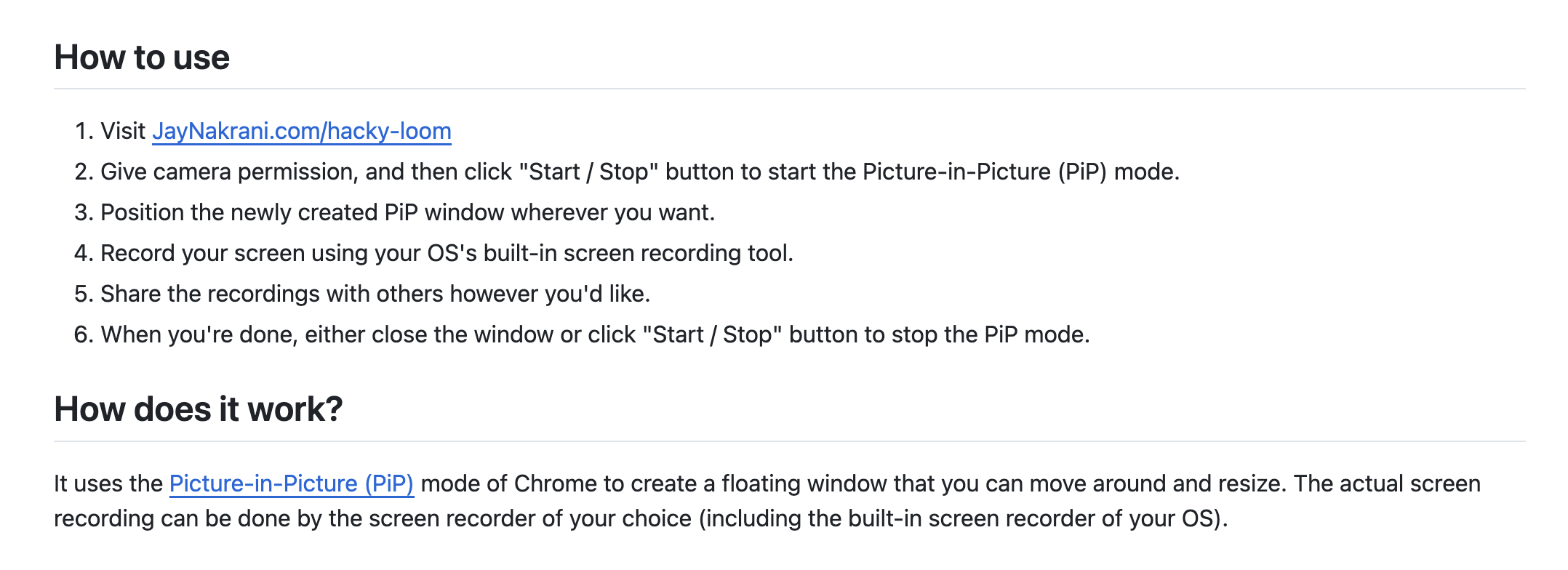
Task: Open the JayNakrani.com/hacky-loom link
Action: tap(302, 131)
